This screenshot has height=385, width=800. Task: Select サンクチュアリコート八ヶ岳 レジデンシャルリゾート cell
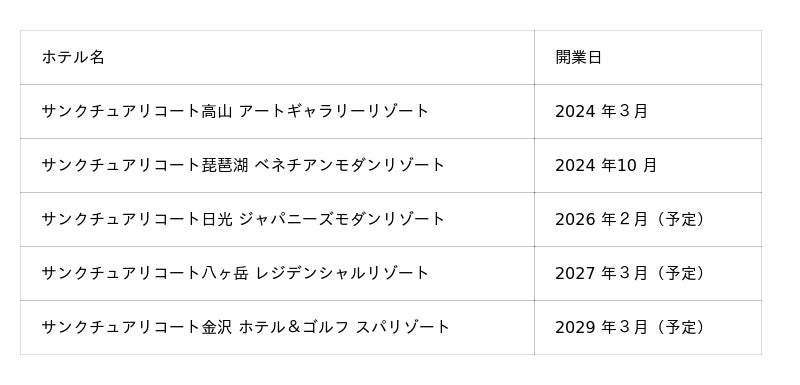click(x=277, y=273)
